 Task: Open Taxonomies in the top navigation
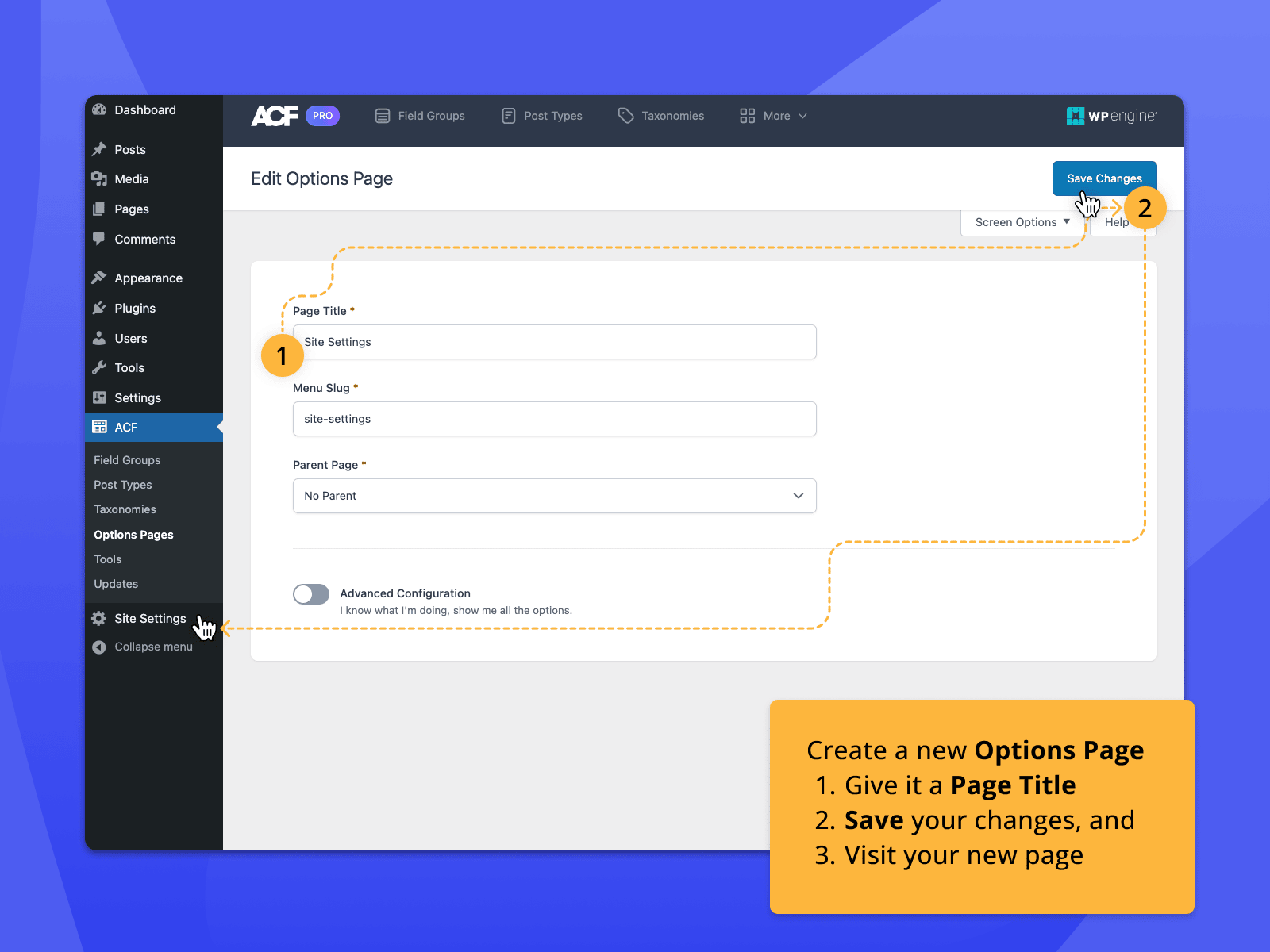coord(661,116)
